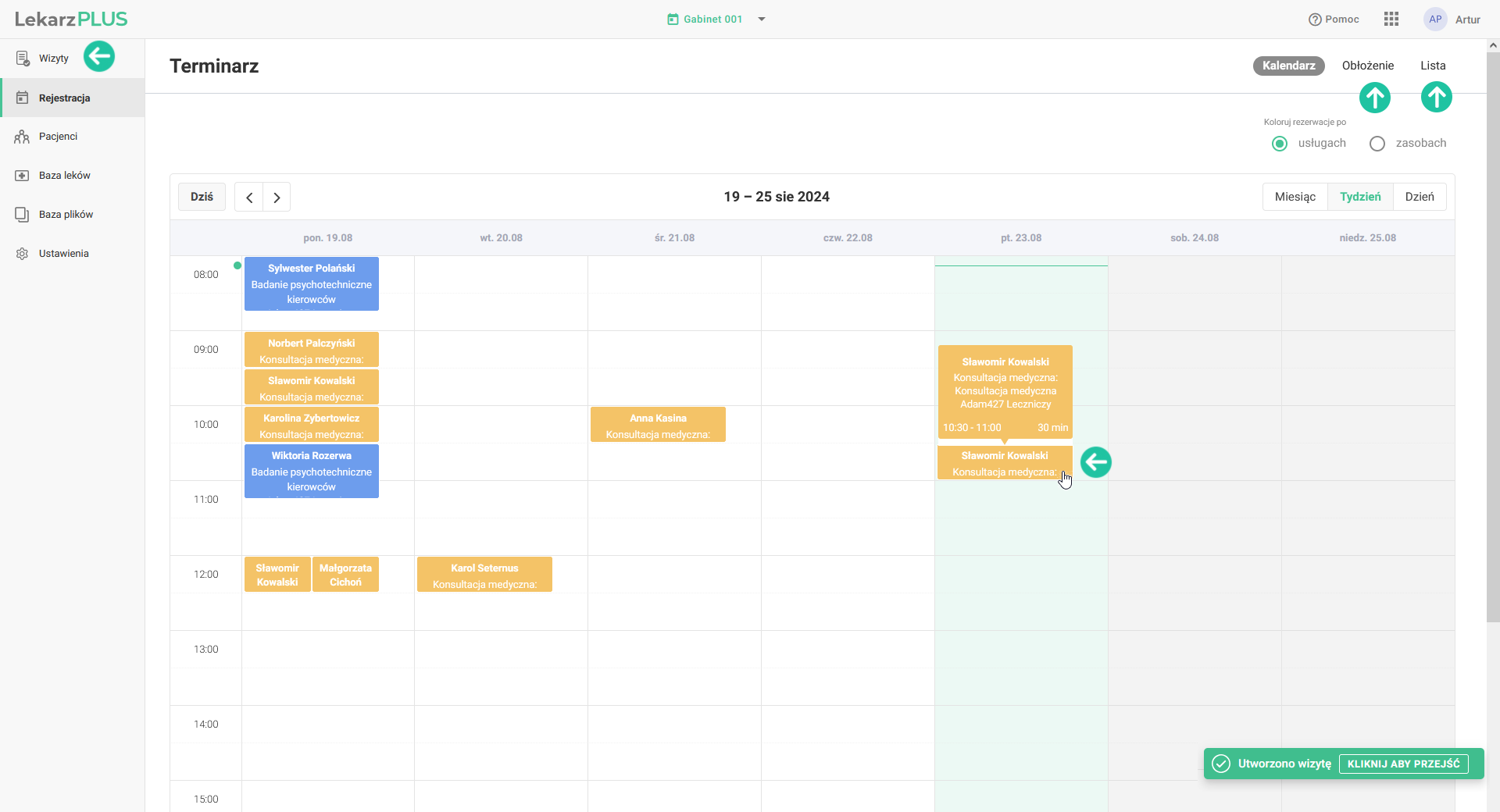Click 'Kliknij aby przejść' in the notification
Screen dimensions: 1500x812
[1403, 764]
